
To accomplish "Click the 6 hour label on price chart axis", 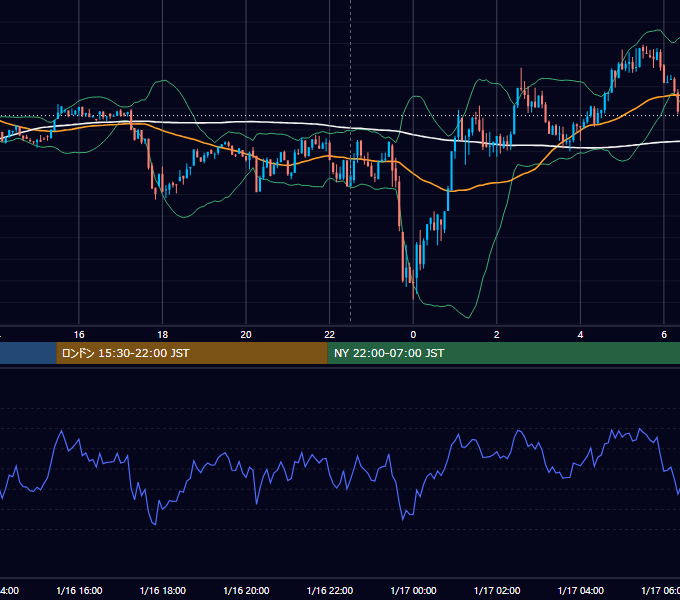I will 664,335.
